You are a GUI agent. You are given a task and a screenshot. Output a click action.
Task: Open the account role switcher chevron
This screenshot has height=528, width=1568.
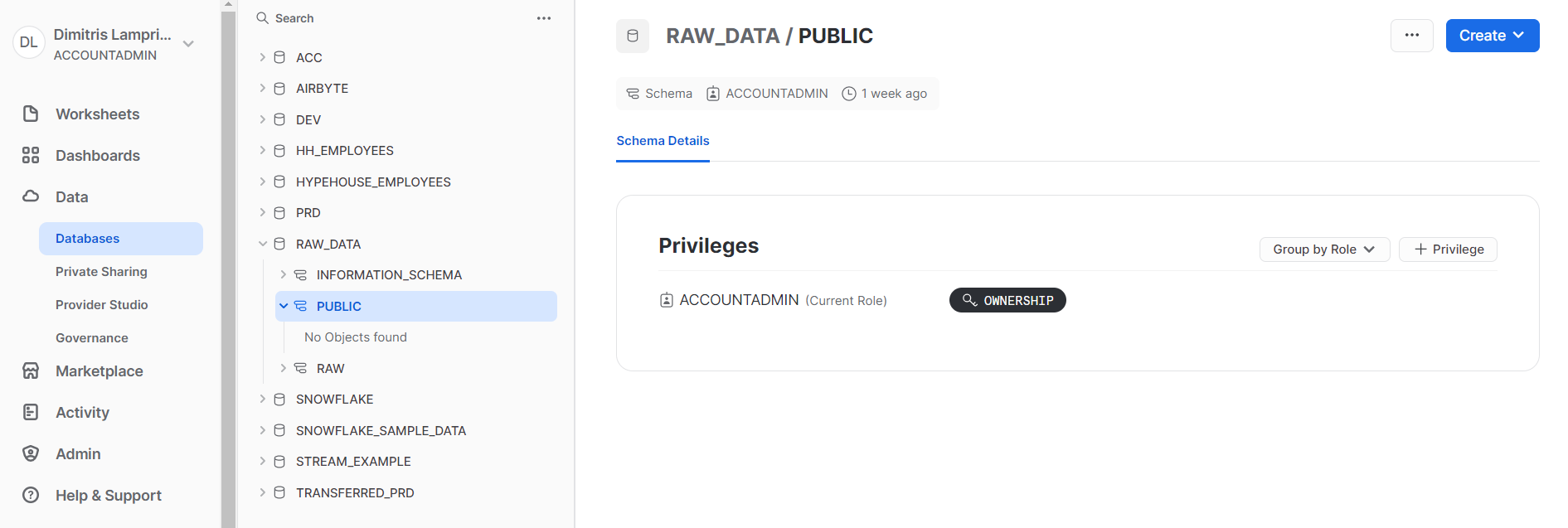188,44
